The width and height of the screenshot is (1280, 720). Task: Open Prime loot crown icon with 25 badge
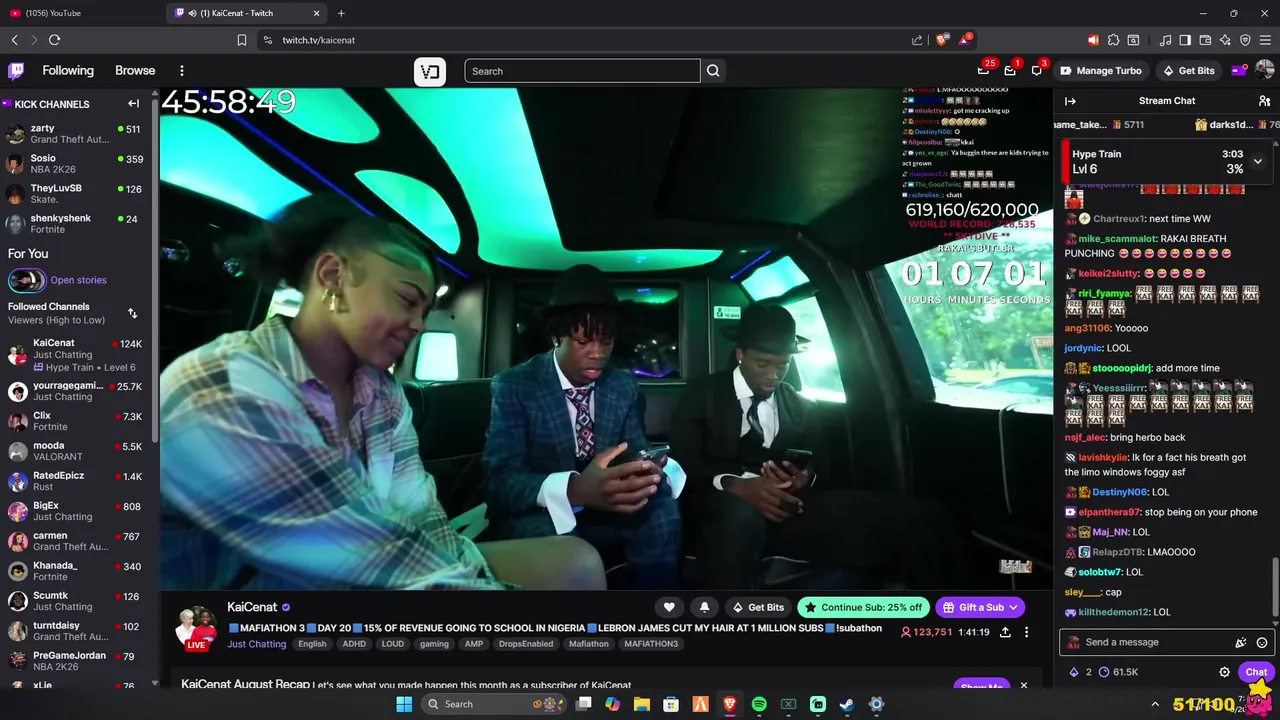pos(984,71)
